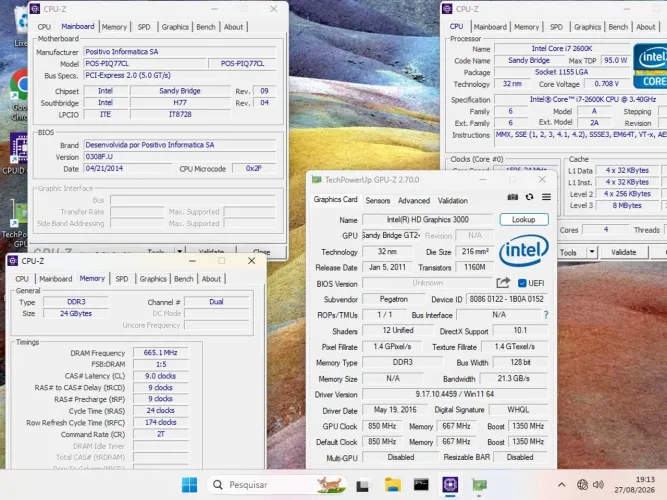This screenshot has width=667, height=500.
Task: Switch to the Sensors tab in GPU-Z
Action: (378, 200)
